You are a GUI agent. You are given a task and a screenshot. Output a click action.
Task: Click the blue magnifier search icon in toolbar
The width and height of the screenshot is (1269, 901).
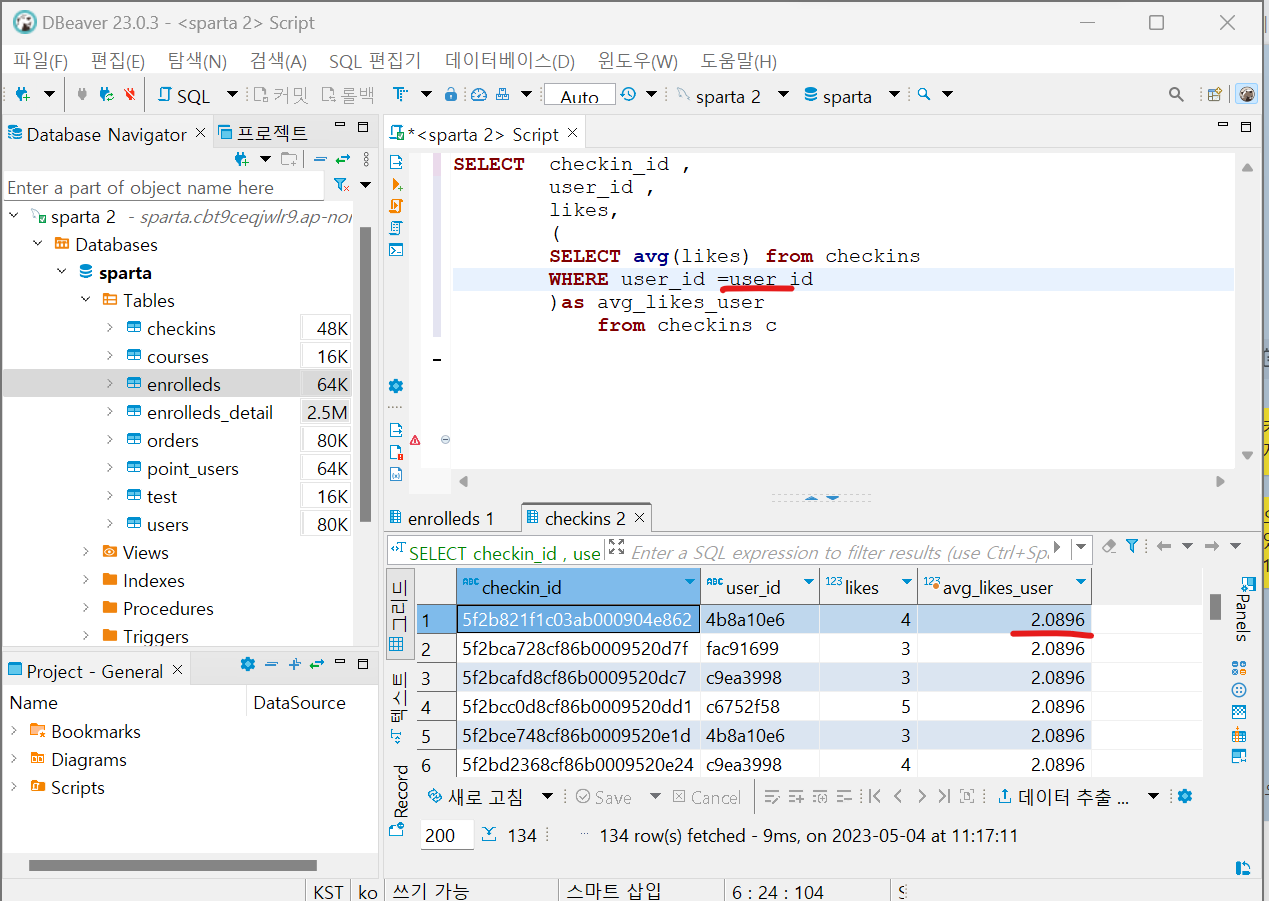pos(924,95)
